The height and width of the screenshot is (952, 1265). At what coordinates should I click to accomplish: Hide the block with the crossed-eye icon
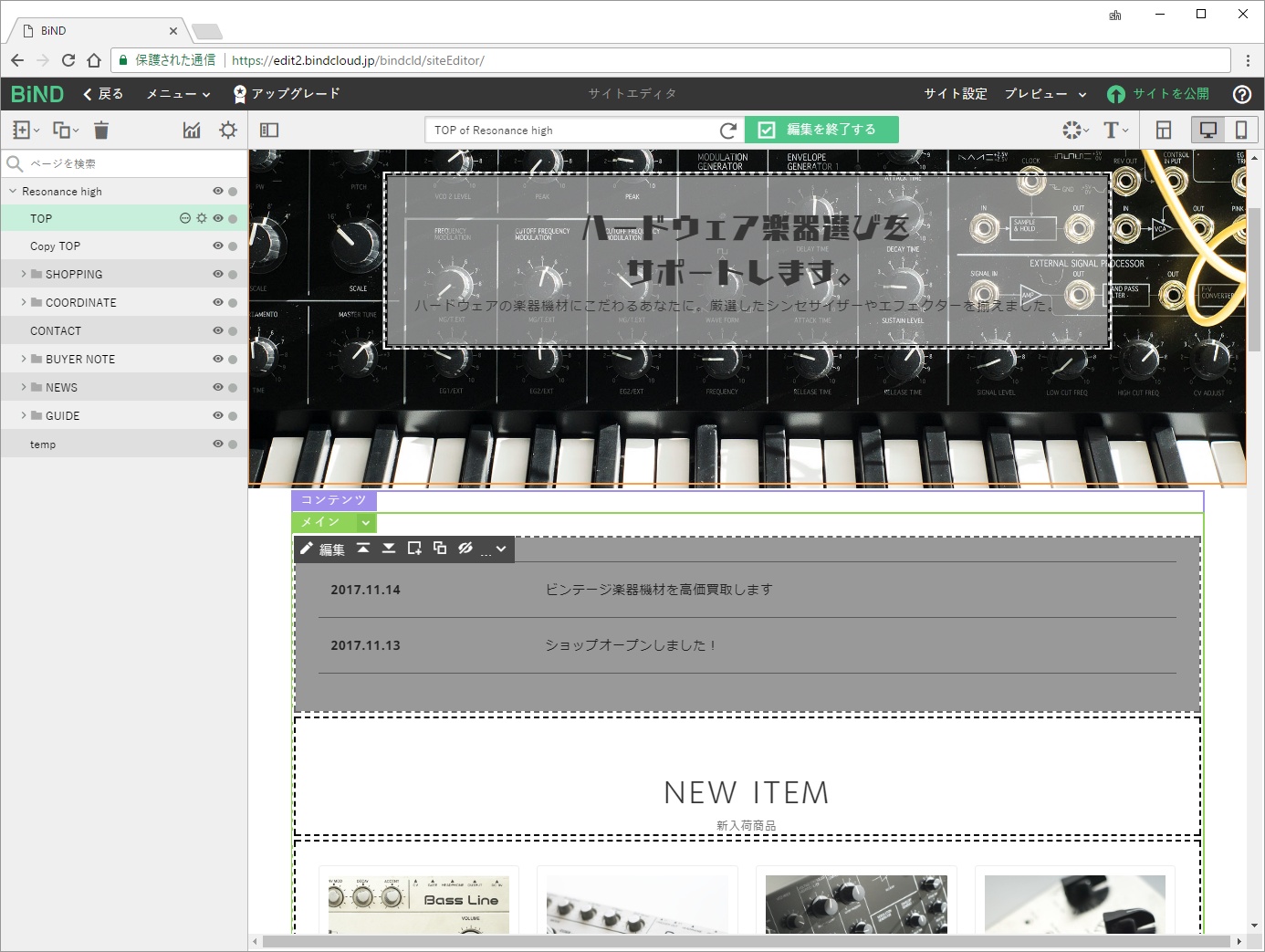coord(465,549)
